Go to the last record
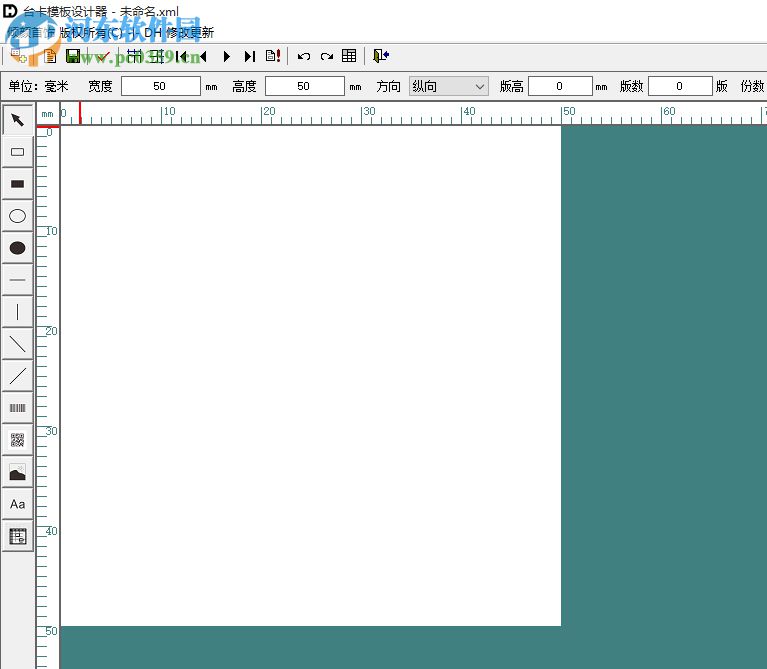 click(250, 56)
